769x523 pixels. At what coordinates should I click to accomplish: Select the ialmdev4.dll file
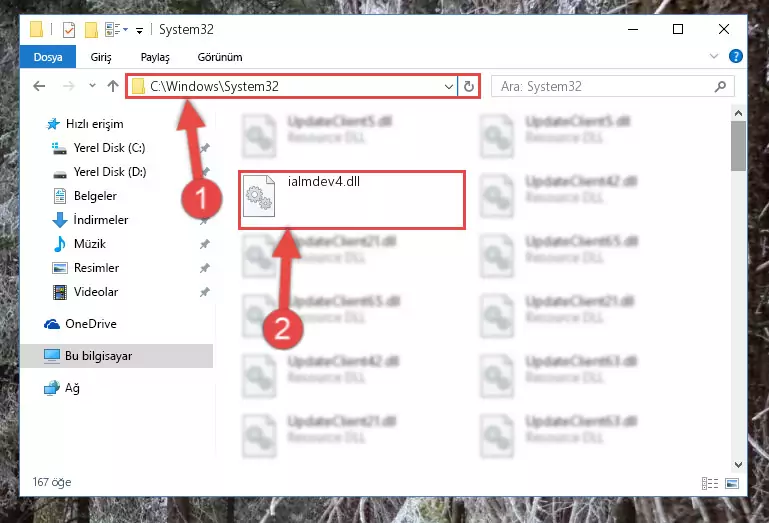[x=352, y=200]
